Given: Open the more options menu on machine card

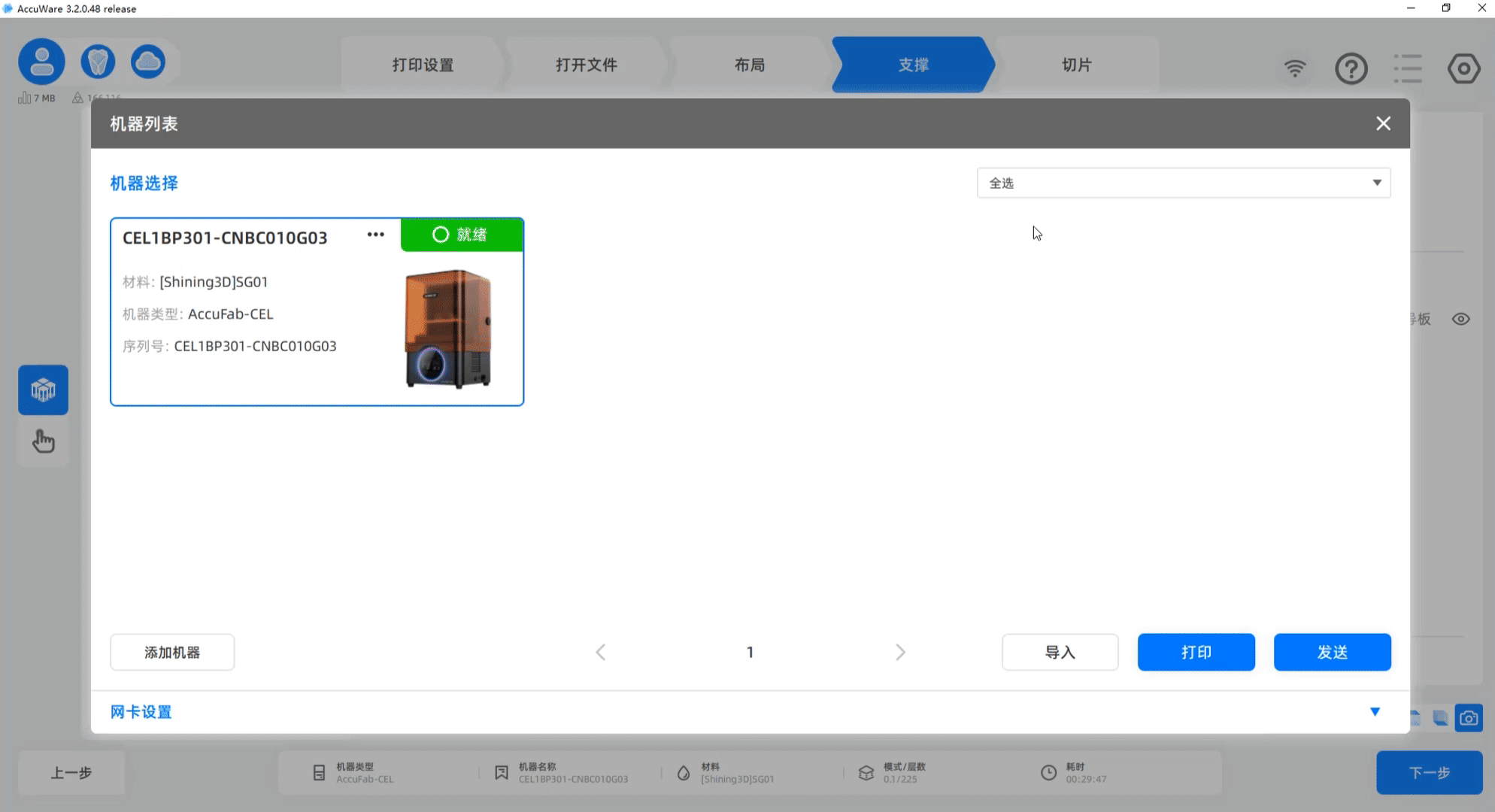Looking at the screenshot, I should point(375,235).
